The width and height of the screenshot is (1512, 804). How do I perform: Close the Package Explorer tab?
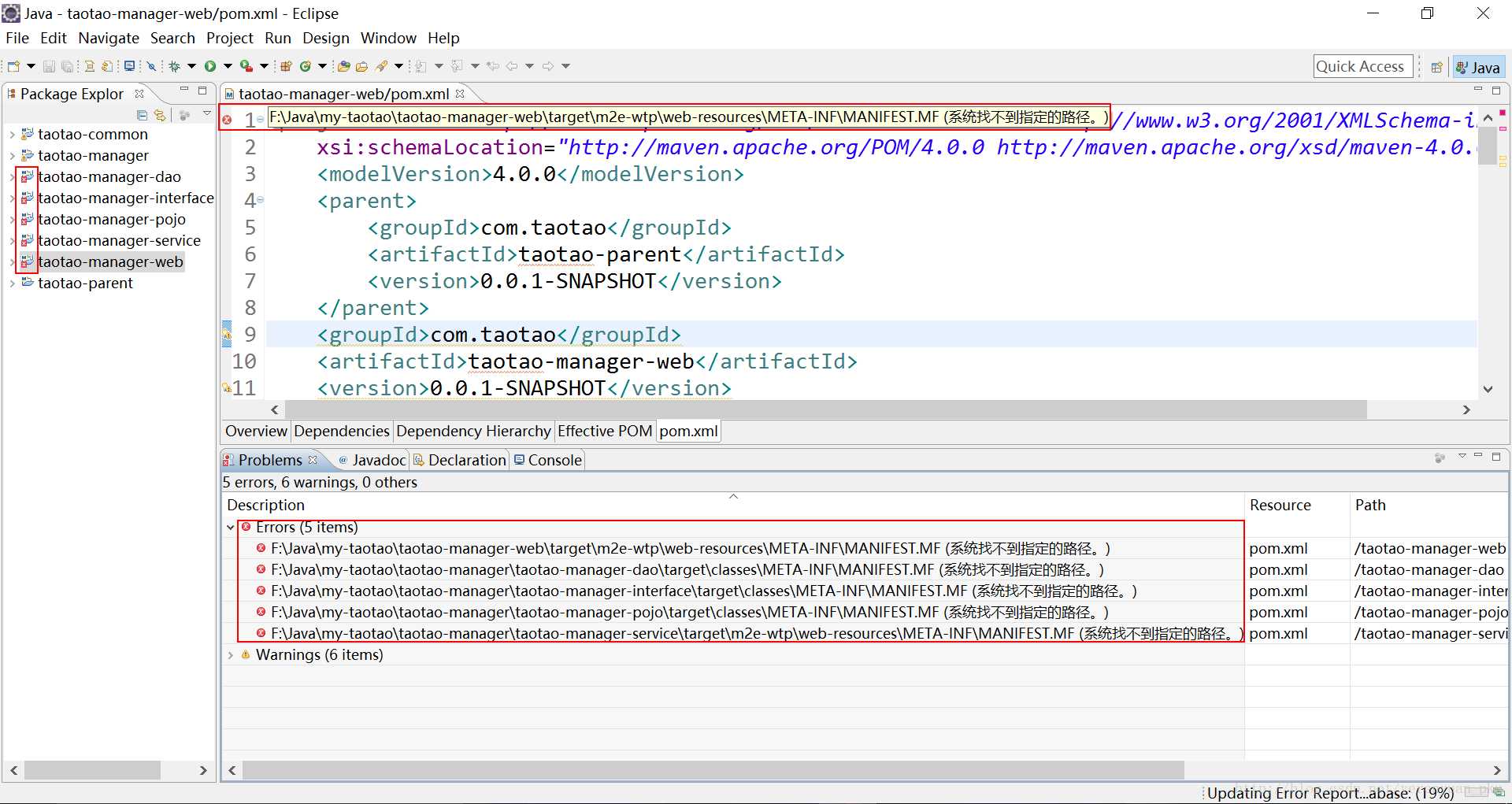click(139, 94)
